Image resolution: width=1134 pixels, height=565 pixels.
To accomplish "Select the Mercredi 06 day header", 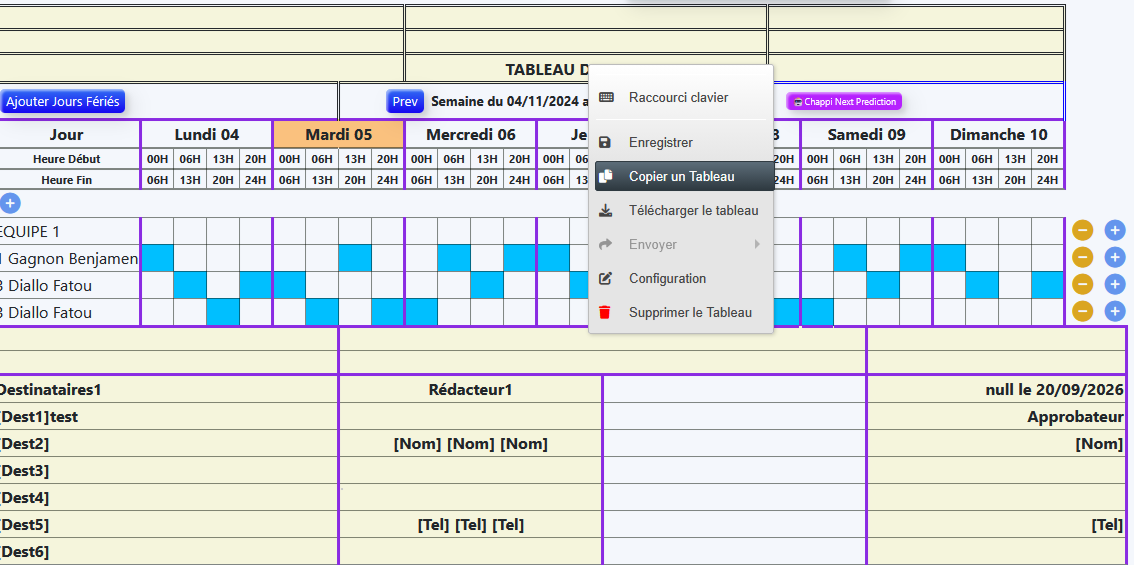I will [471, 135].
